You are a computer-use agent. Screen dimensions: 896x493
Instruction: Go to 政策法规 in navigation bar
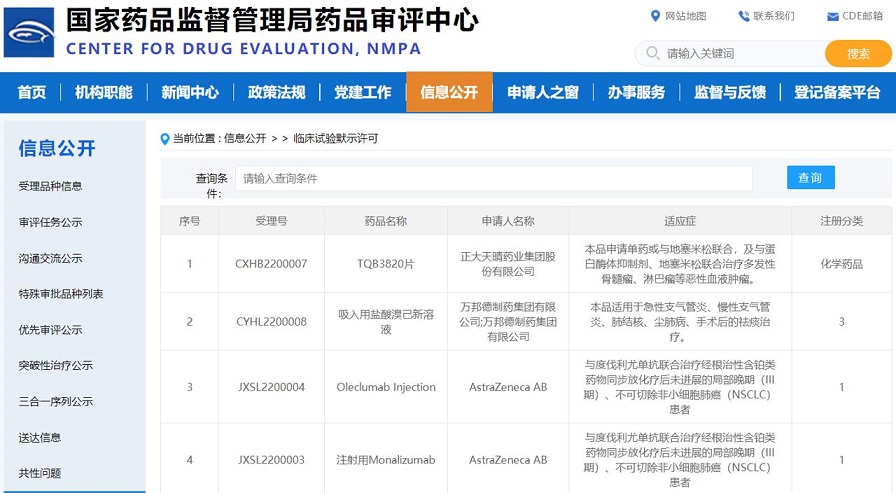(276, 92)
